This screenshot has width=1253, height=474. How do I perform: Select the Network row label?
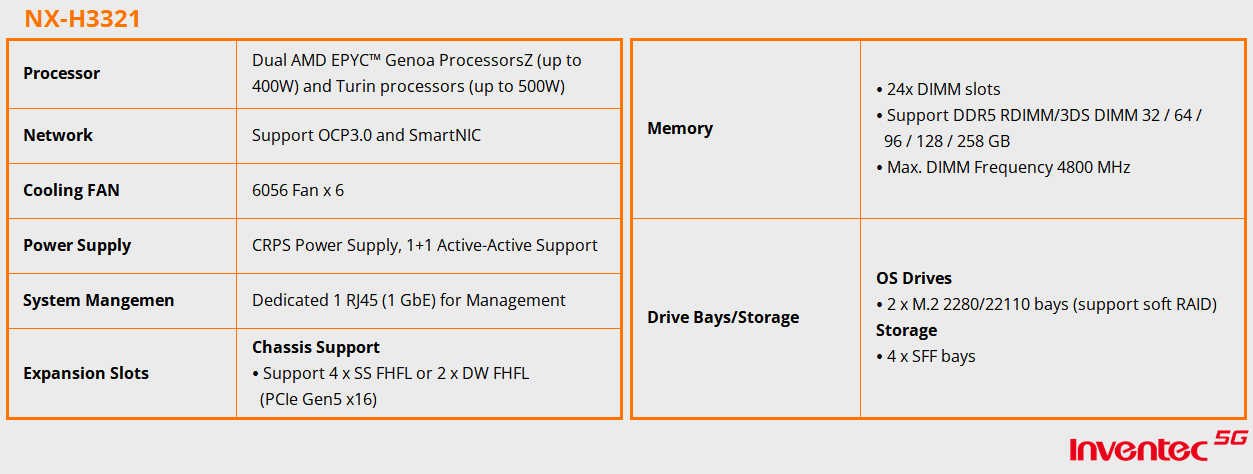[58, 135]
